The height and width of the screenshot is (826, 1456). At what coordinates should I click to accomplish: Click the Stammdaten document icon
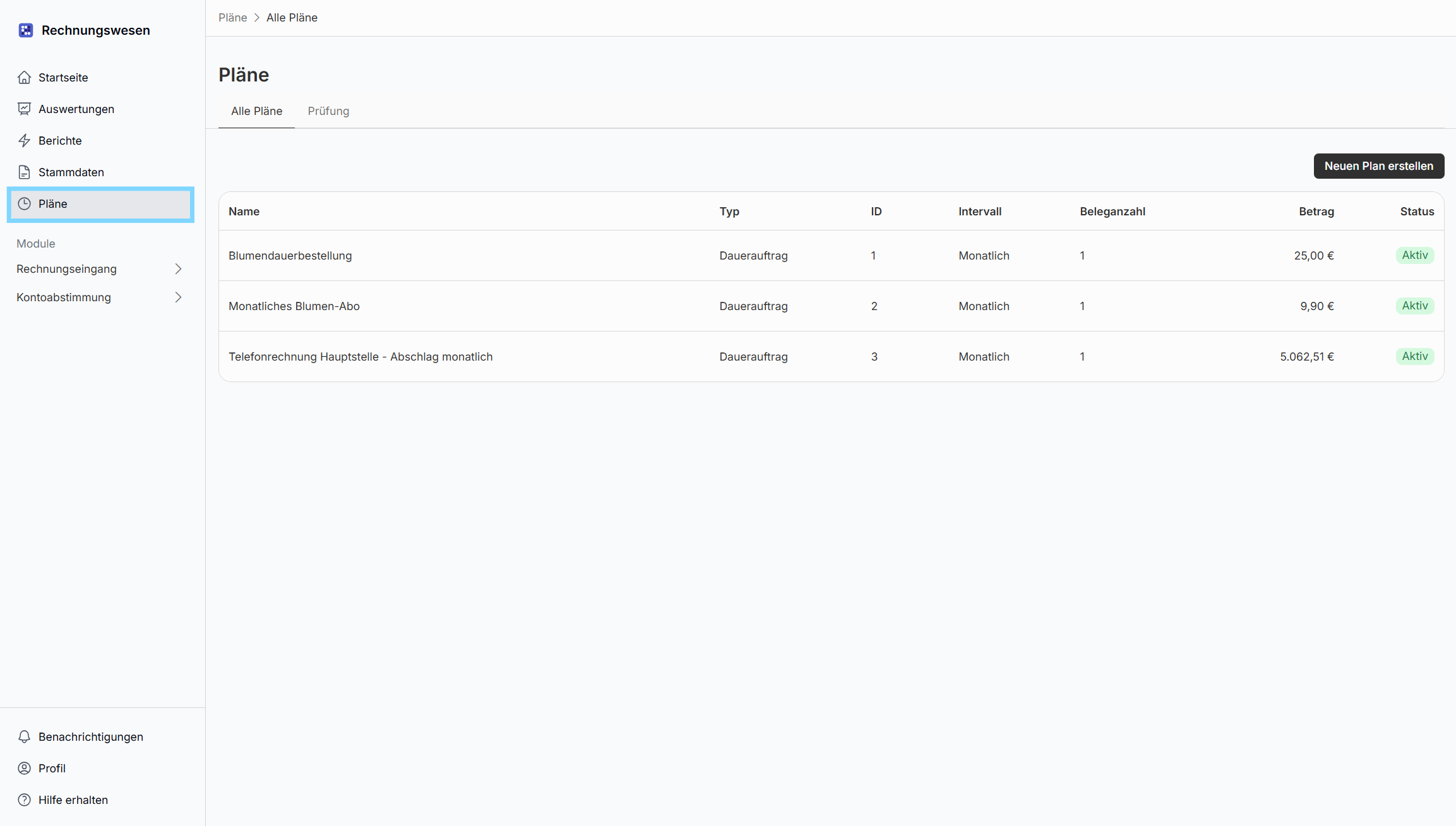tap(24, 172)
